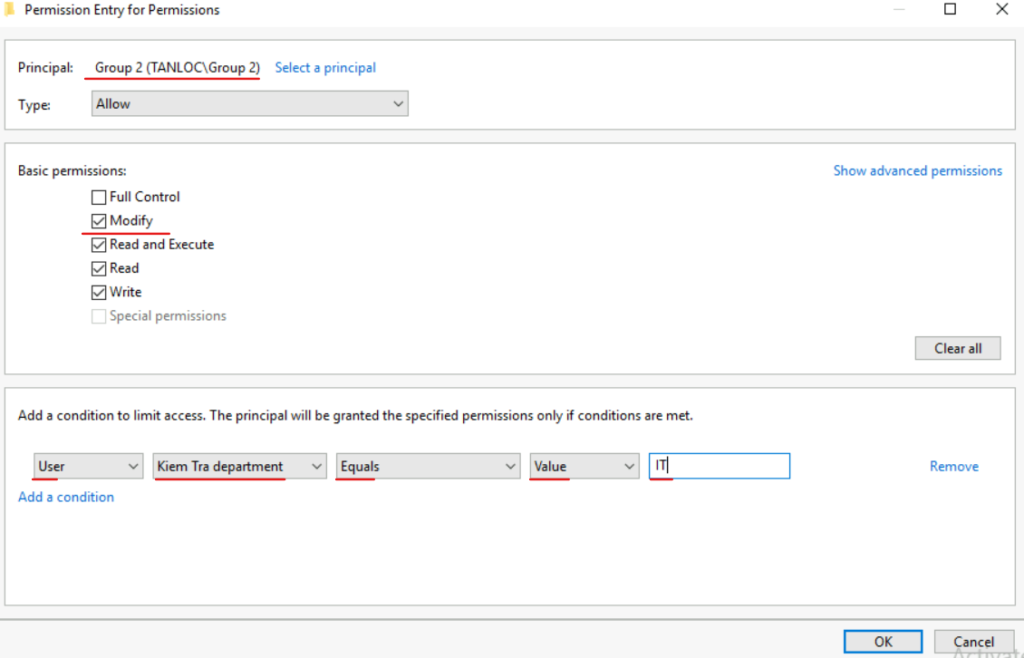Confirm with the OK button

(882, 641)
